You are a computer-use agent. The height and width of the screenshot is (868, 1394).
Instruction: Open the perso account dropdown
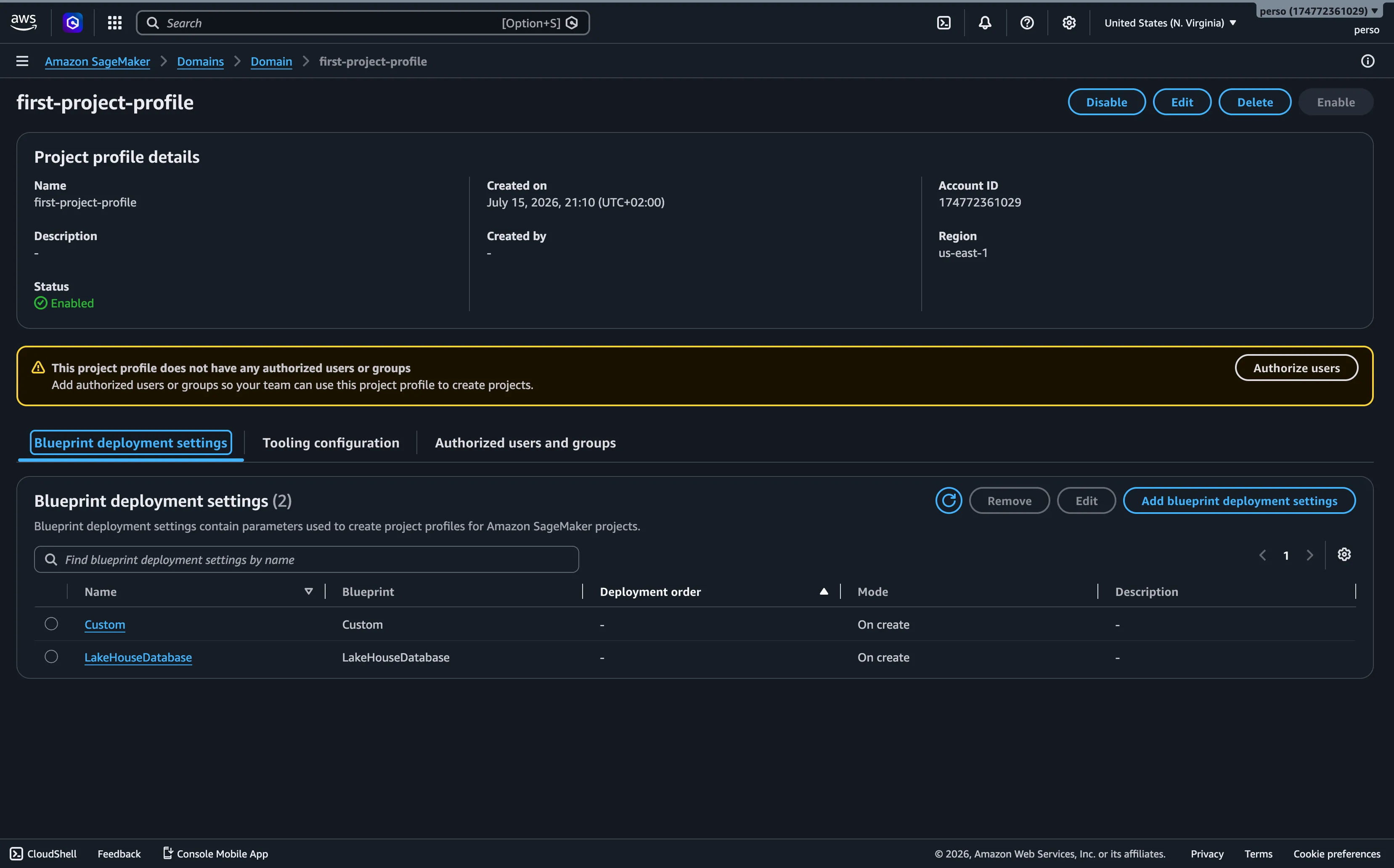[x=1319, y=11]
